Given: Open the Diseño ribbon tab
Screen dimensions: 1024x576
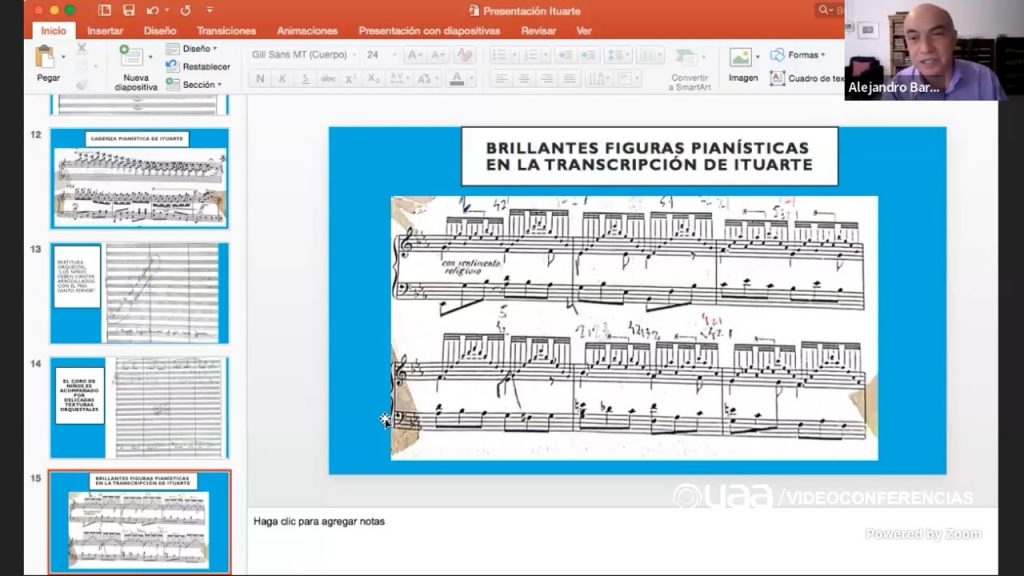Looking at the screenshot, I should coord(160,31).
